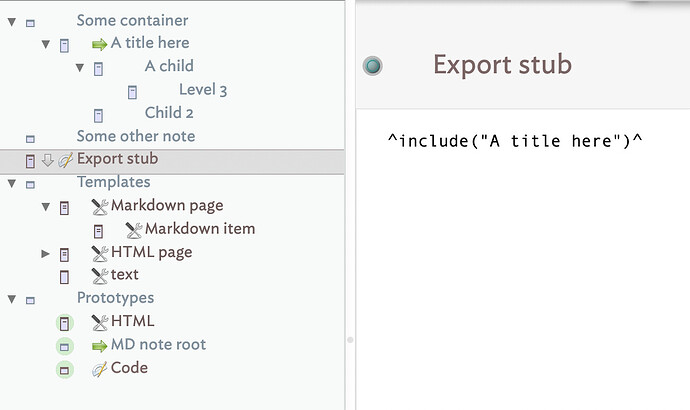Click the tools badge on Markdown page
The image size is (690, 410).
(x=100, y=207)
